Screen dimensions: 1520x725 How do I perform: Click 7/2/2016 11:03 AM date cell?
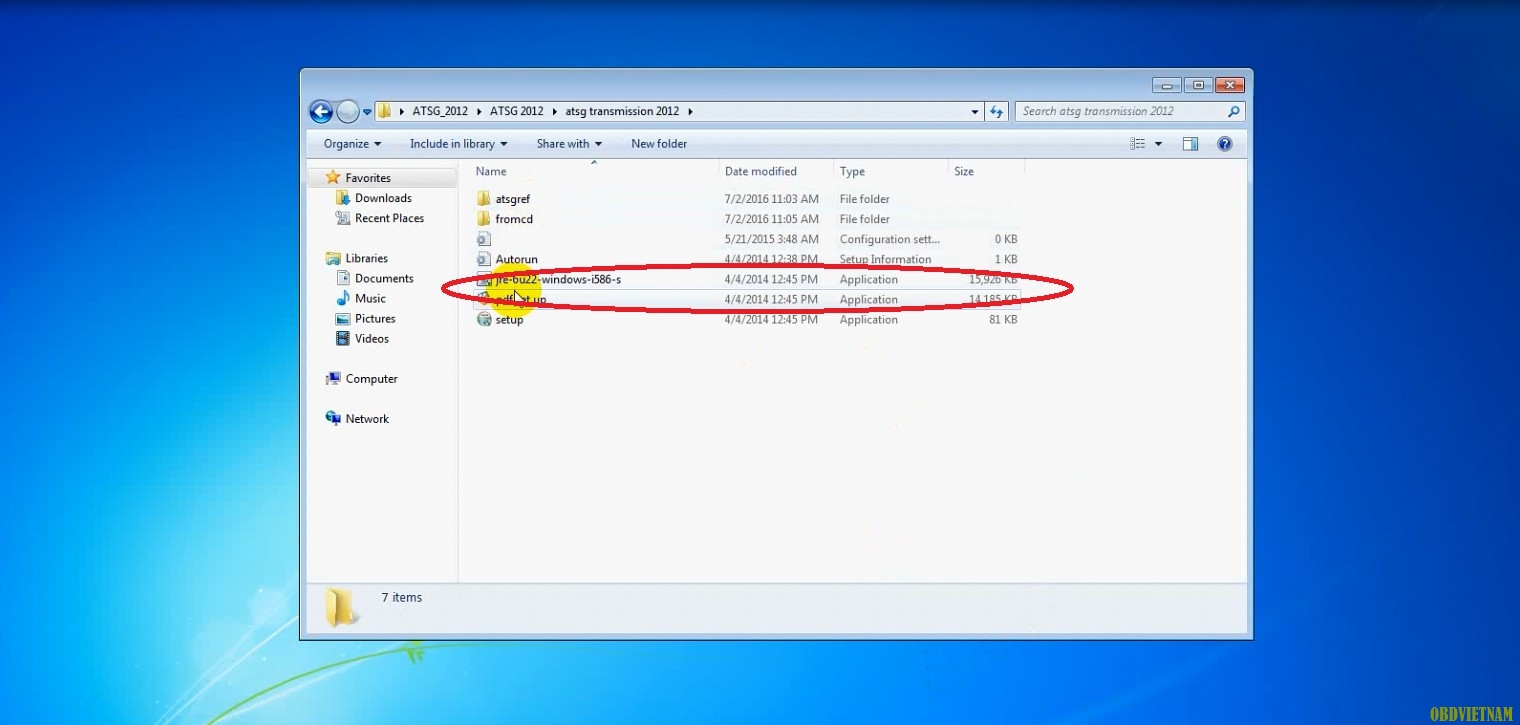pos(771,199)
